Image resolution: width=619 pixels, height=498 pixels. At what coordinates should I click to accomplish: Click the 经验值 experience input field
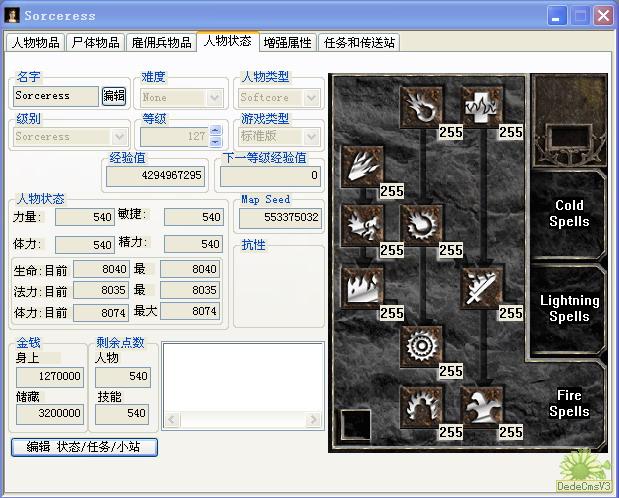tap(154, 175)
